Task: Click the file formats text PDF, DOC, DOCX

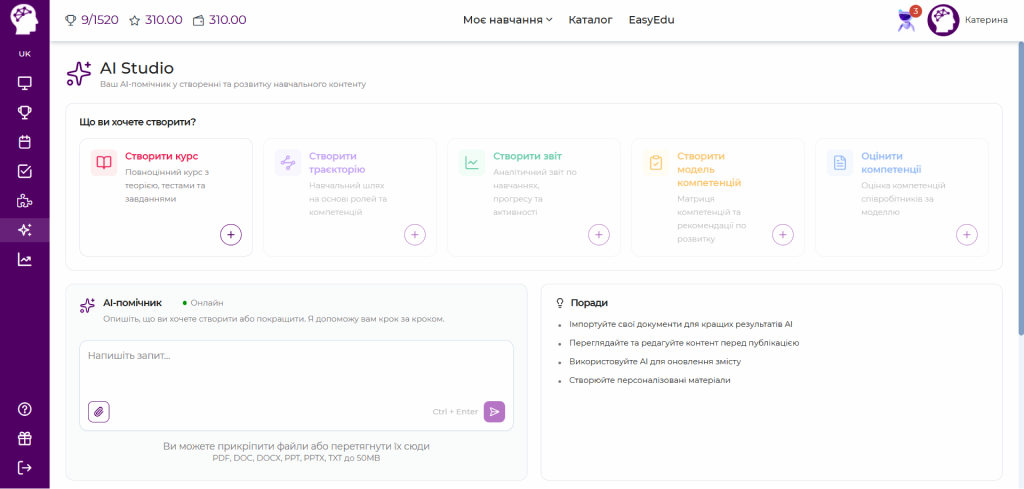Action: [296, 458]
